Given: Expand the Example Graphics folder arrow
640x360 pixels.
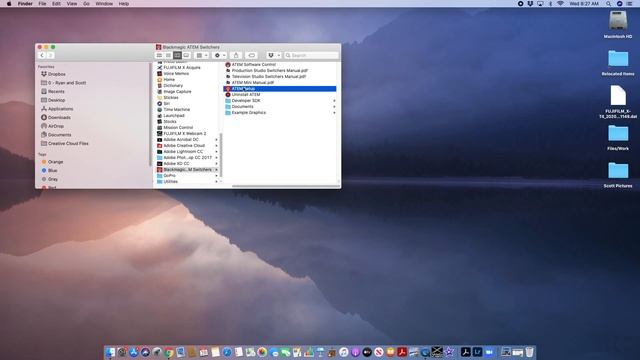Looking at the screenshot, I should point(334,113).
